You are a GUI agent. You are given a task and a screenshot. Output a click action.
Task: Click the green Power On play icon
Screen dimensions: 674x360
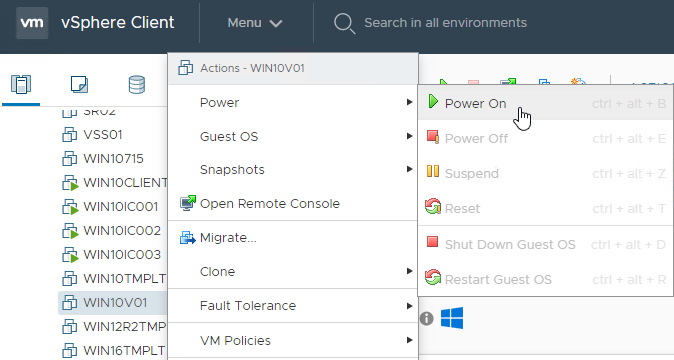433,102
